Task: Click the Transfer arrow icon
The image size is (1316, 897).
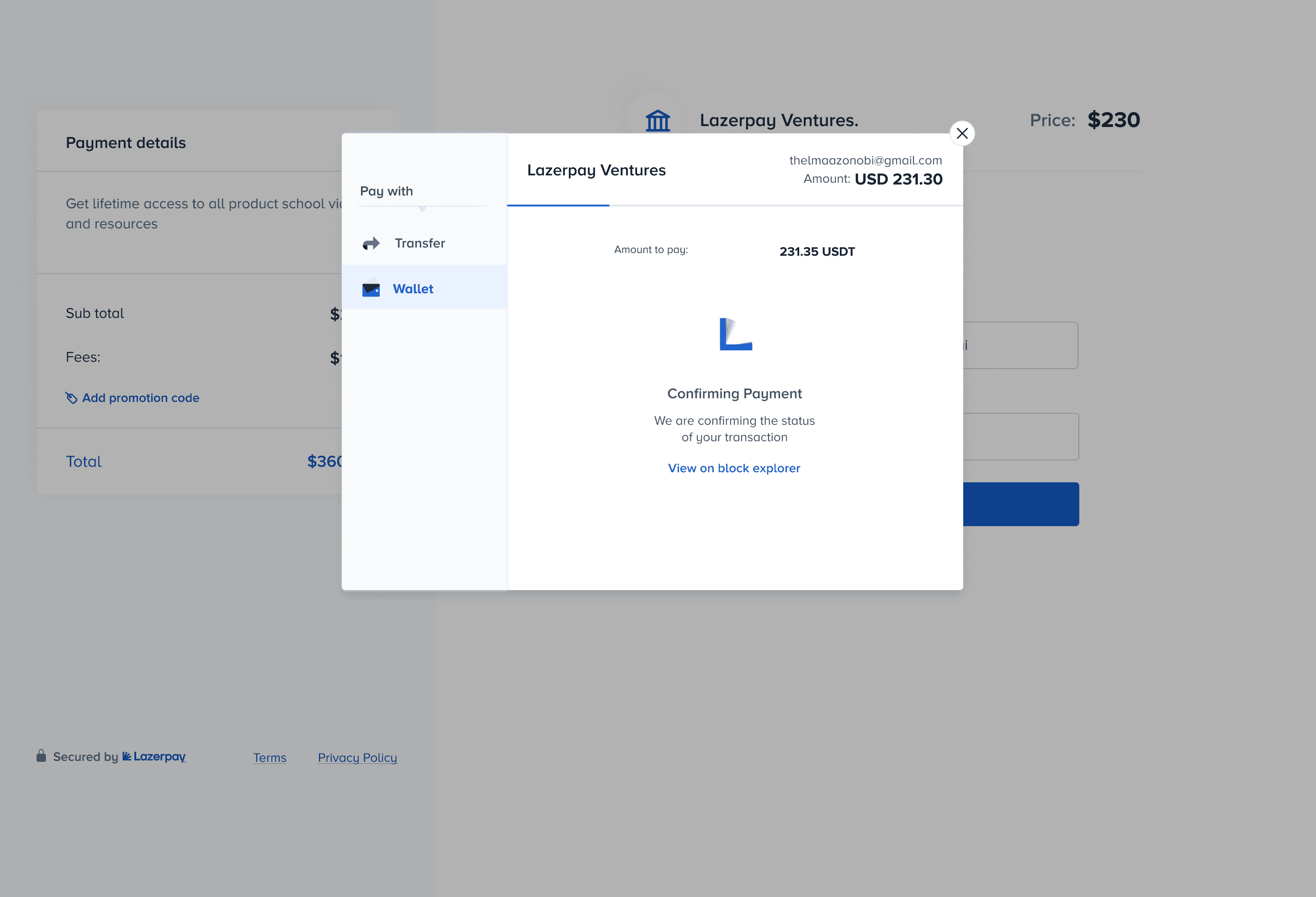Action: [x=371, y=243]
